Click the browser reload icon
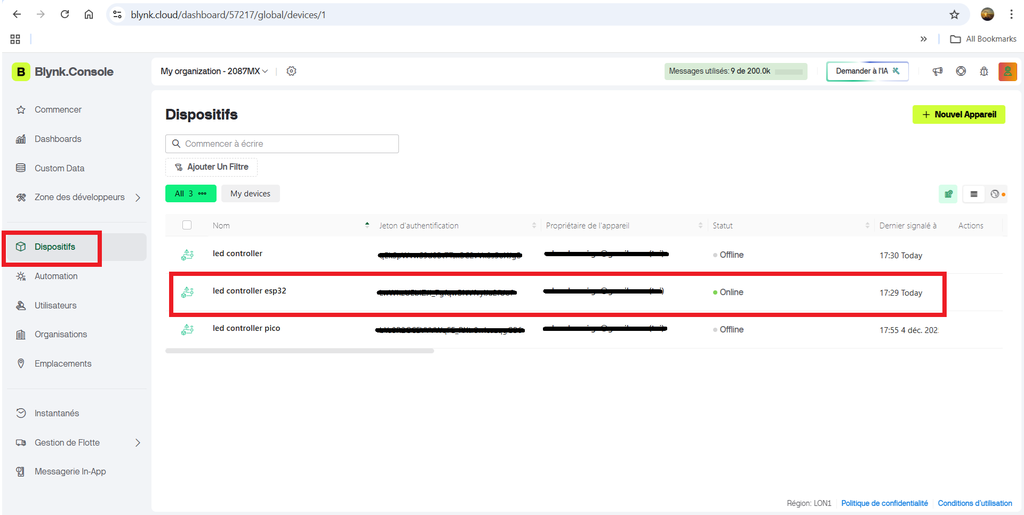Screen dimensions: 1024x515 click(x=65, y=14)
